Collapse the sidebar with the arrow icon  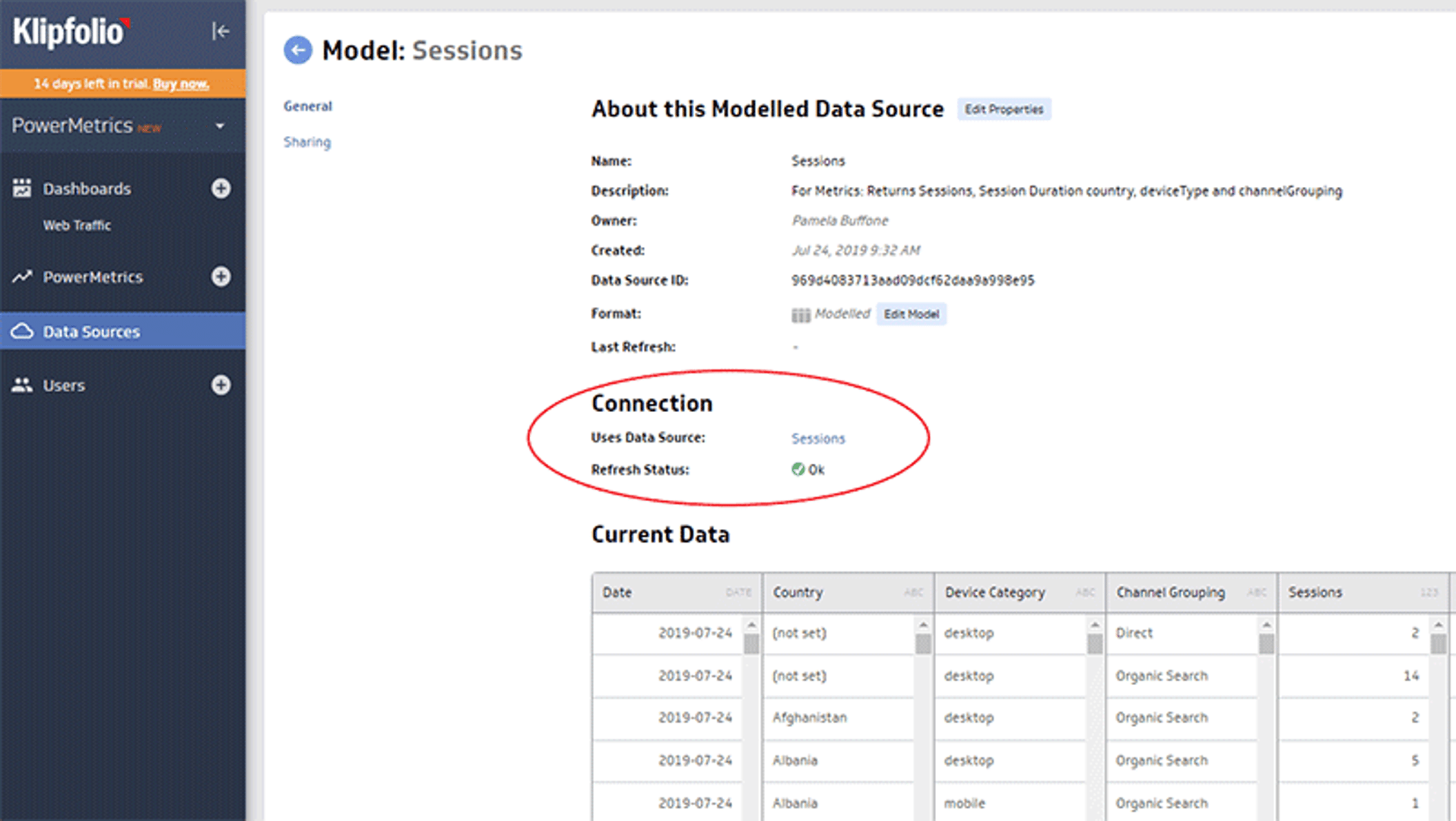[x=219, y=32]
